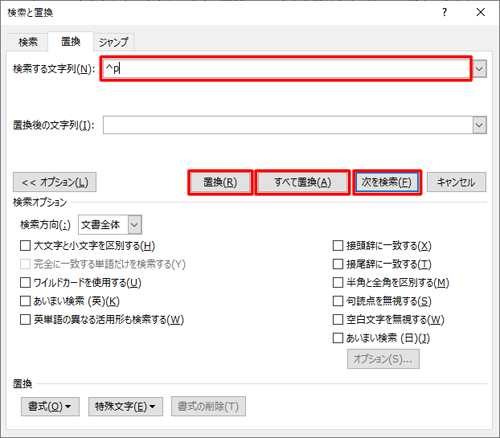Image resolution: width=500 pixels, height=438 pixels.
Task: Open the 置換後の文字列 history dropdown
Action: (x=479, y=125)
